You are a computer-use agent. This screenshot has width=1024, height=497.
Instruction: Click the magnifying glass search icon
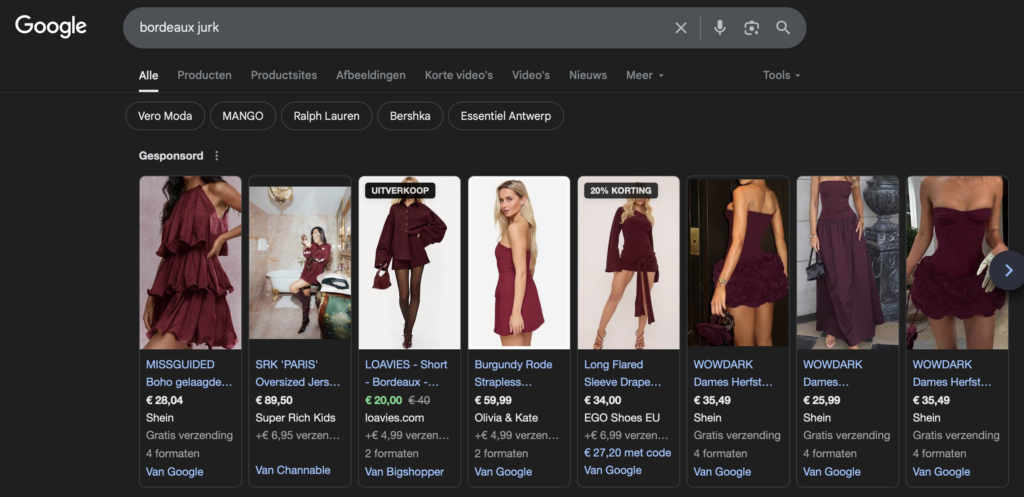click(x=783, y=27)
